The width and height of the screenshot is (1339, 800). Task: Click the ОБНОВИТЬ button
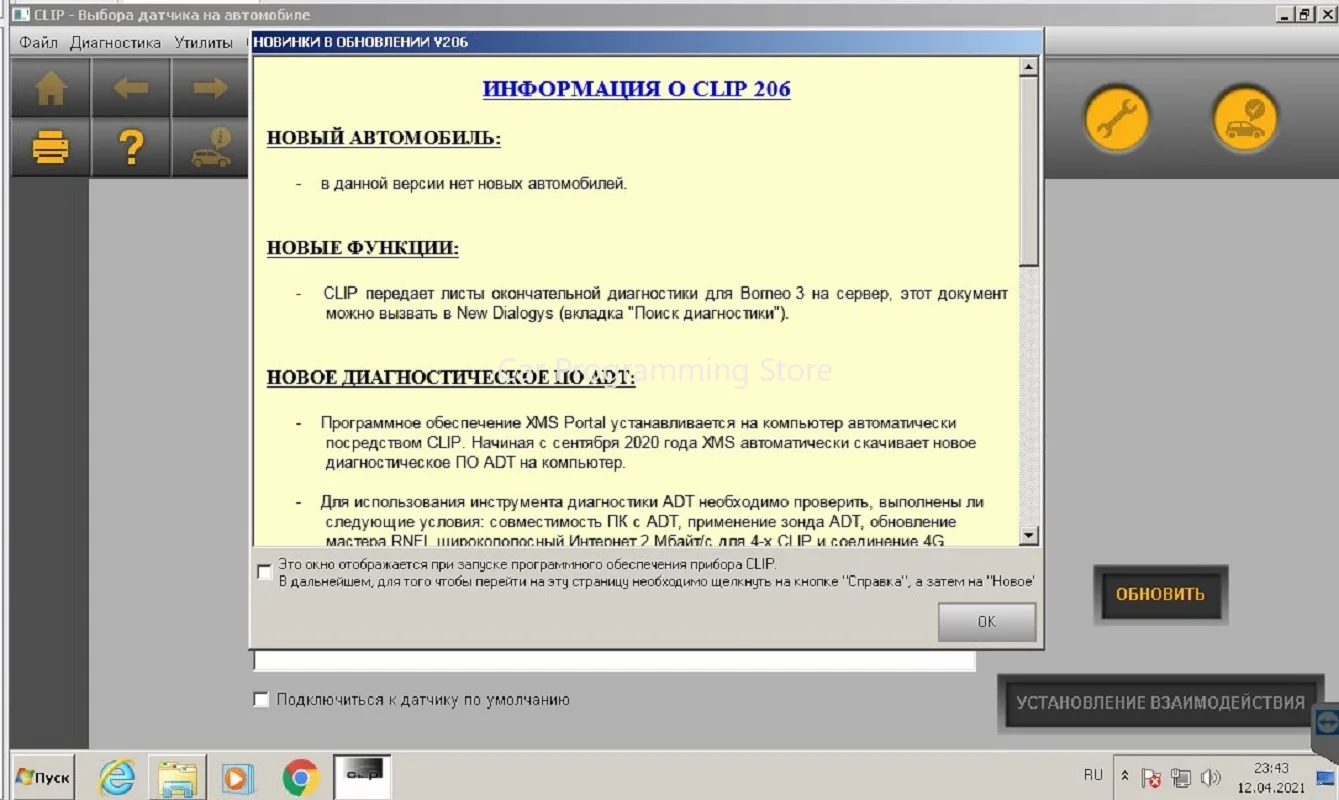(x=1160, y=594)
